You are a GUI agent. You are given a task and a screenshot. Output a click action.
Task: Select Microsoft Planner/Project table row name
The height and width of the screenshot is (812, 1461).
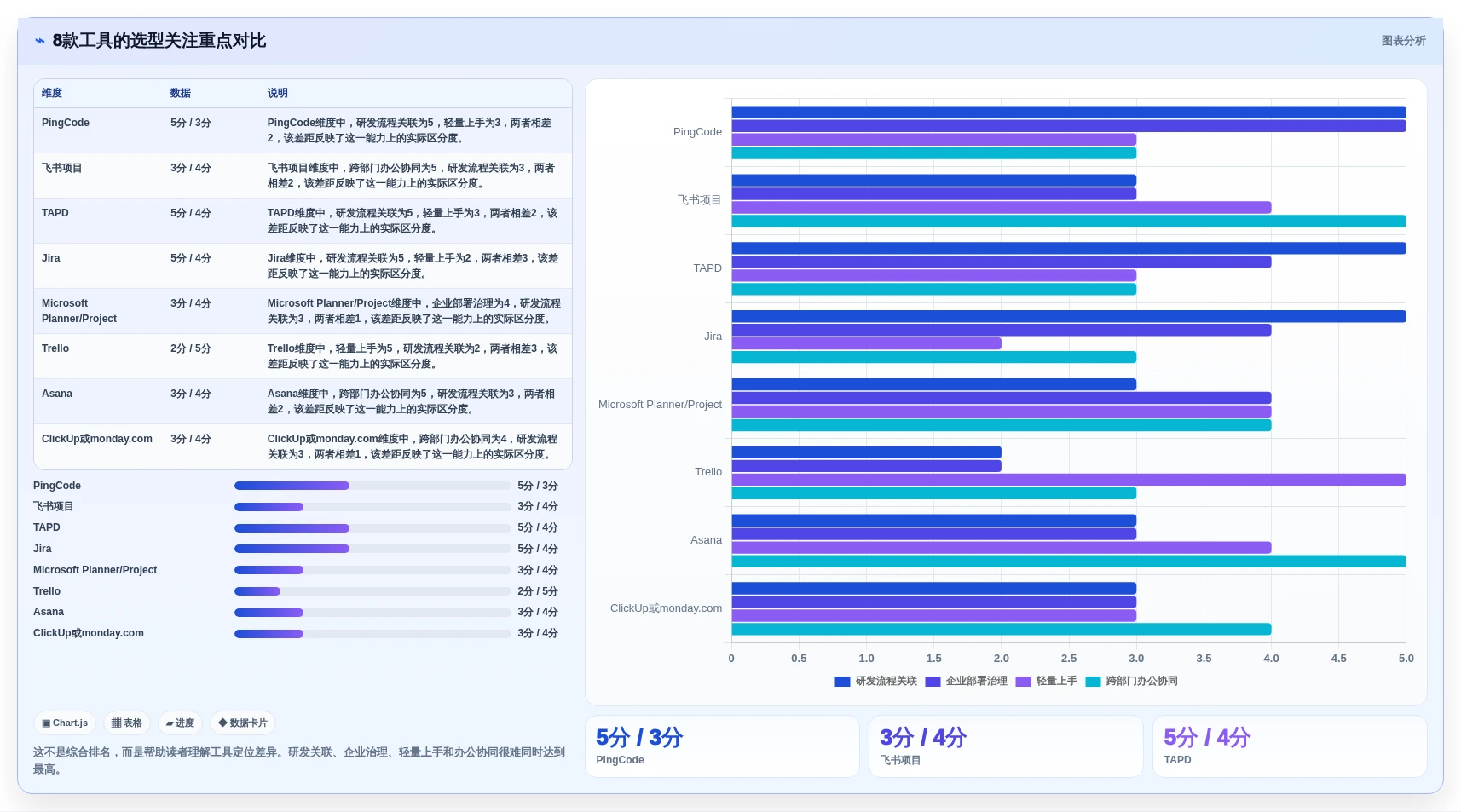79,311
